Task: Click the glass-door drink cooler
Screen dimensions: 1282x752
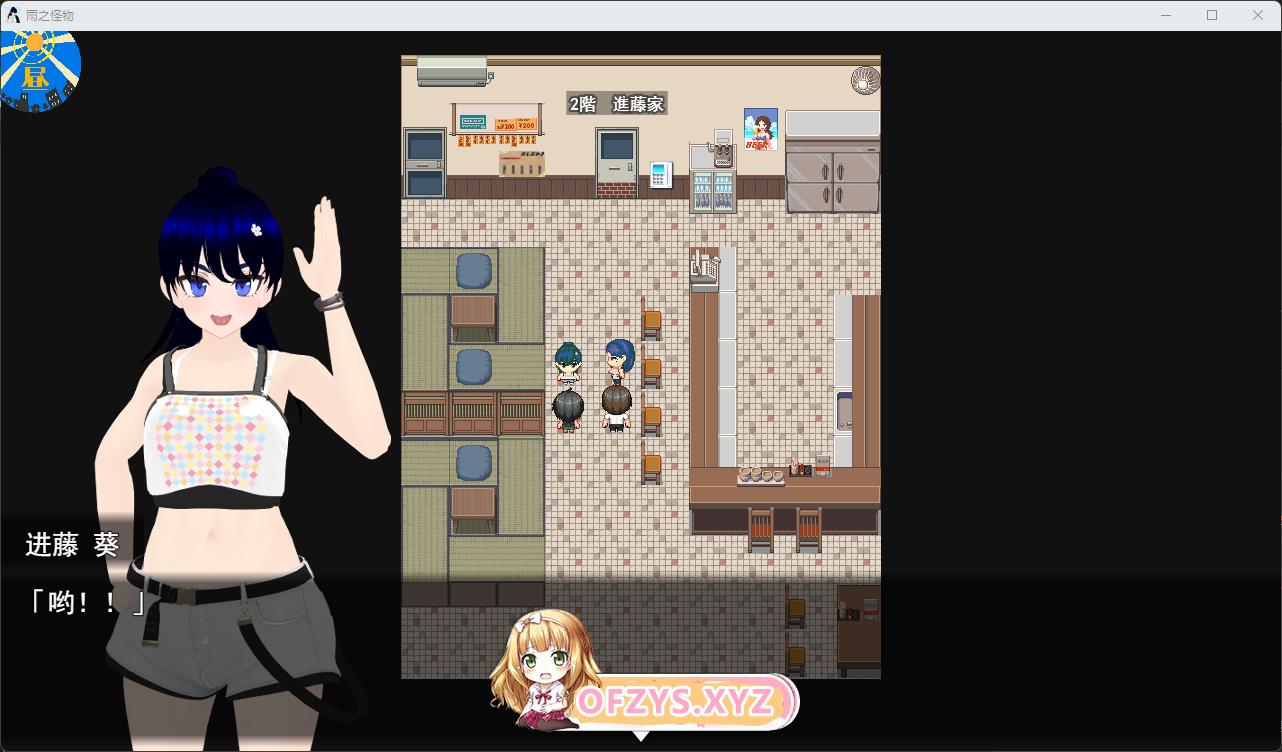Action: tap(713, 190)
